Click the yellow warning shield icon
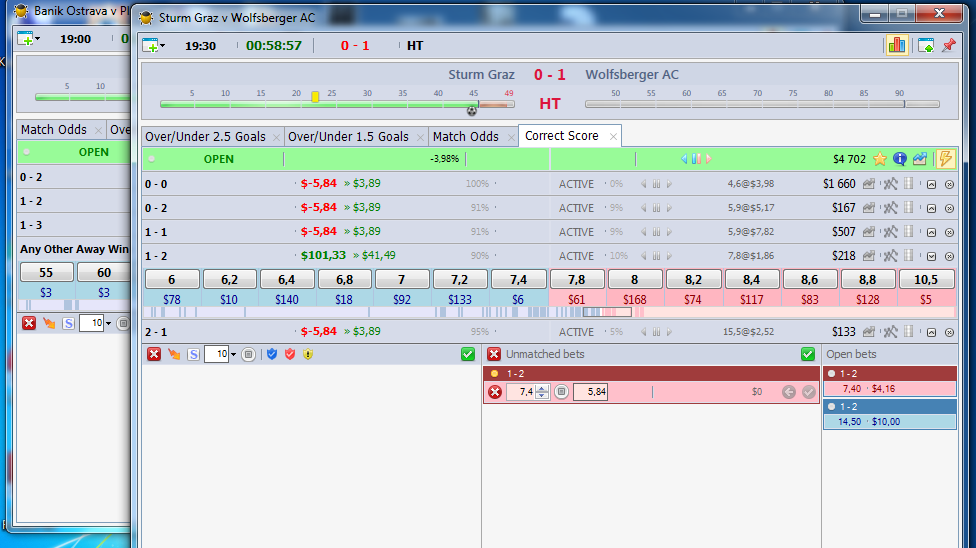Screen dimensions: 976x548 [x=307, y=354]
